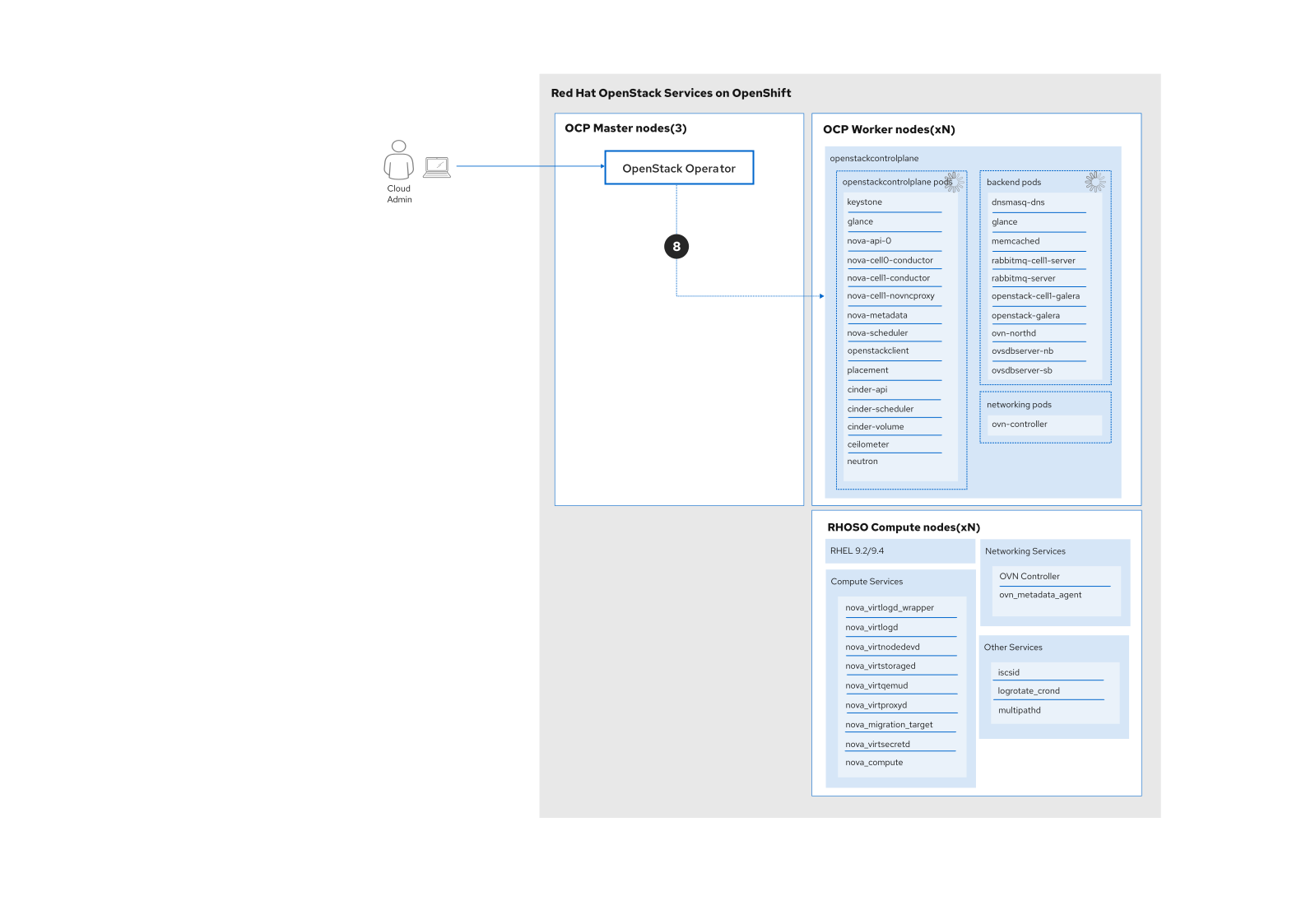Viewport: 1306px width, 924px height.
Task: Click the RHEL 9.2/9.4 label box
Action: click(x=857, y=551)
